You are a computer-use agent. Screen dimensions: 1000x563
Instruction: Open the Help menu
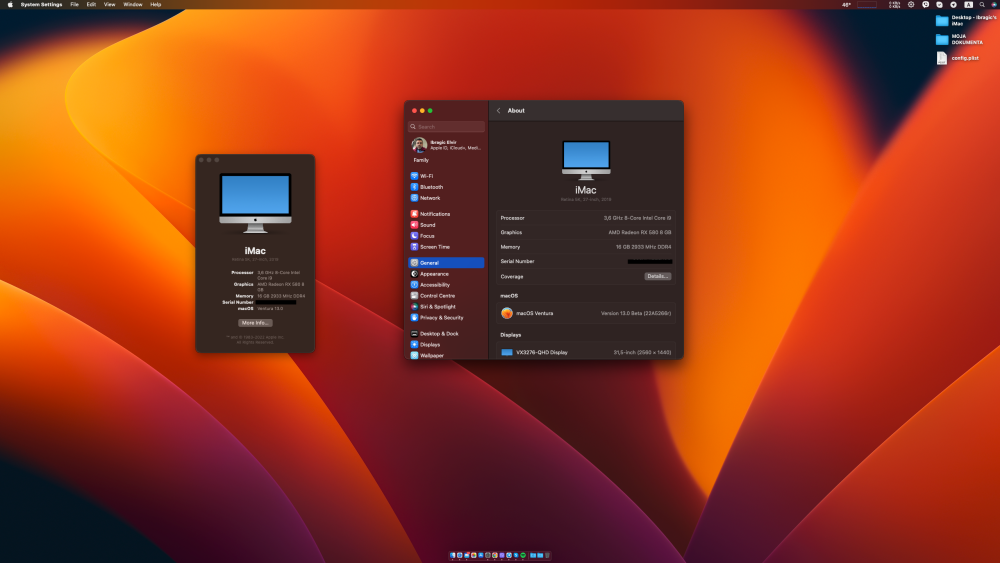coord(156,4)
